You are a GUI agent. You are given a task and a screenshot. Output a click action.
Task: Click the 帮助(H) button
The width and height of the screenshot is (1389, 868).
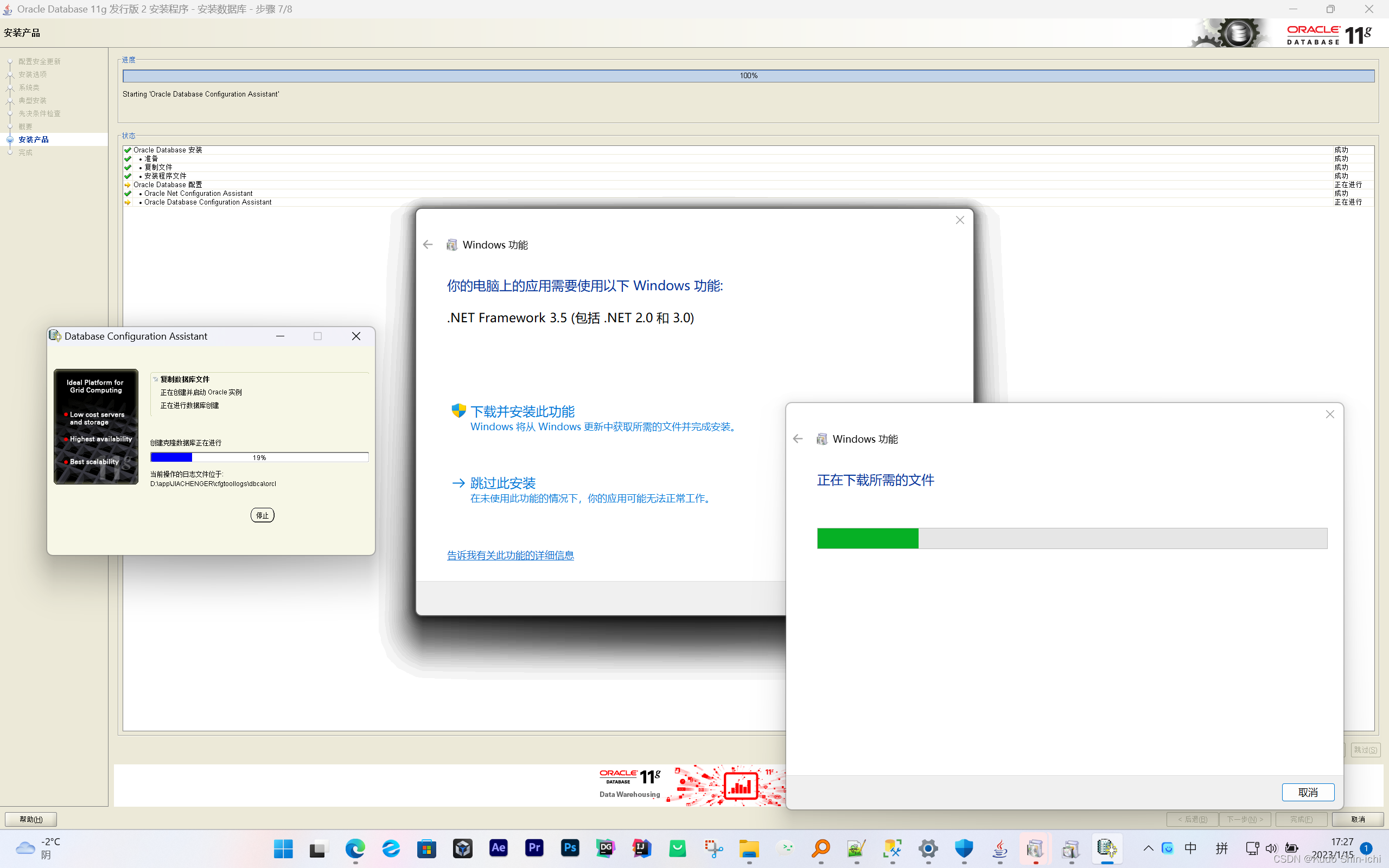tap(31, 819)
